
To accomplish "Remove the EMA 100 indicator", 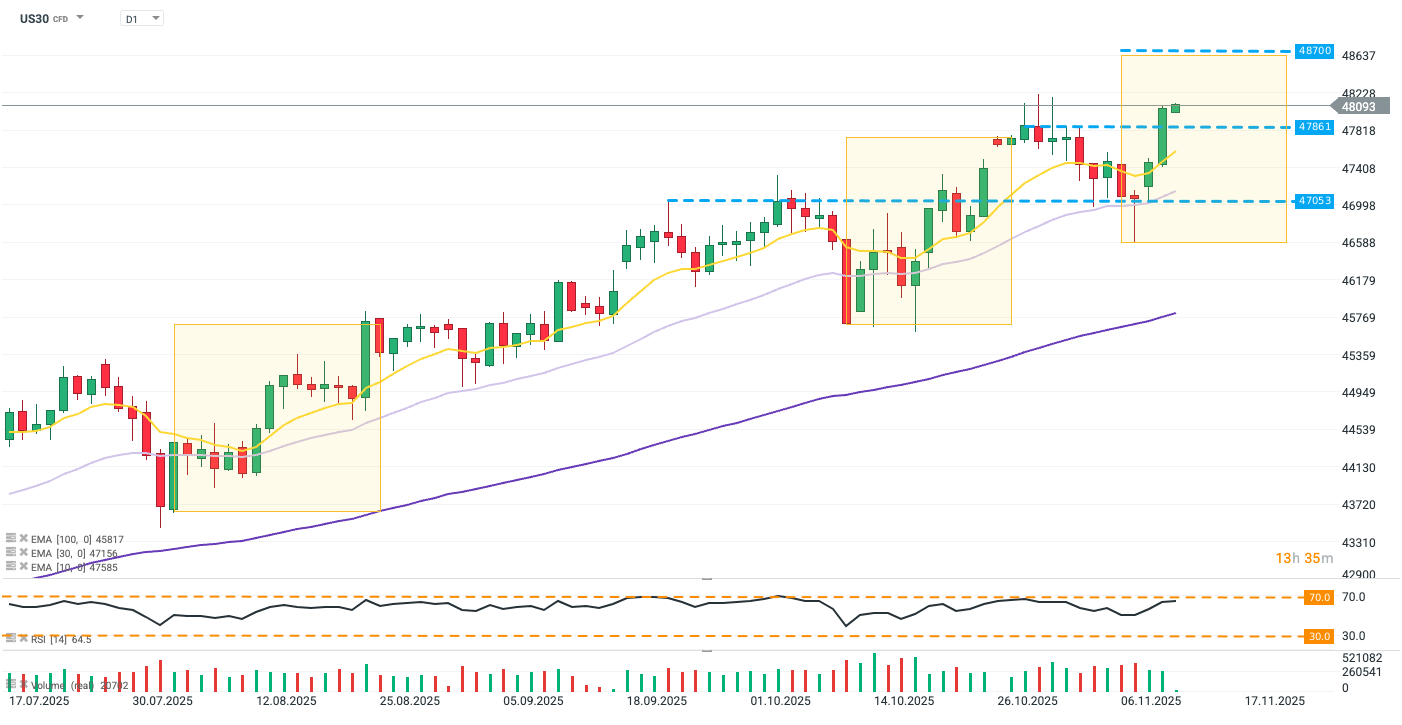I will [23, 537].
